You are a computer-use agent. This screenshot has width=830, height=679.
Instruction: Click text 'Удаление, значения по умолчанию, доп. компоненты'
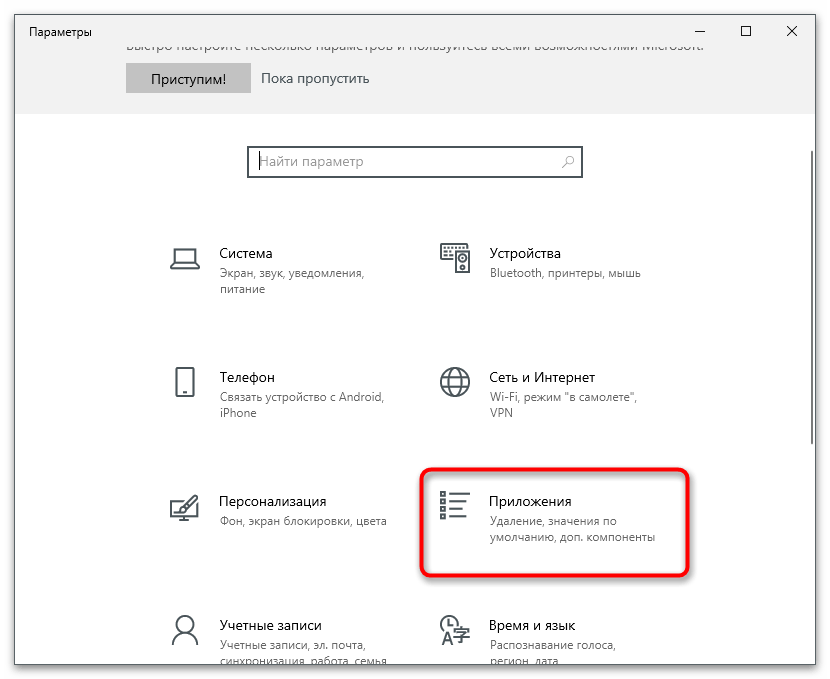tap(572, 529)
